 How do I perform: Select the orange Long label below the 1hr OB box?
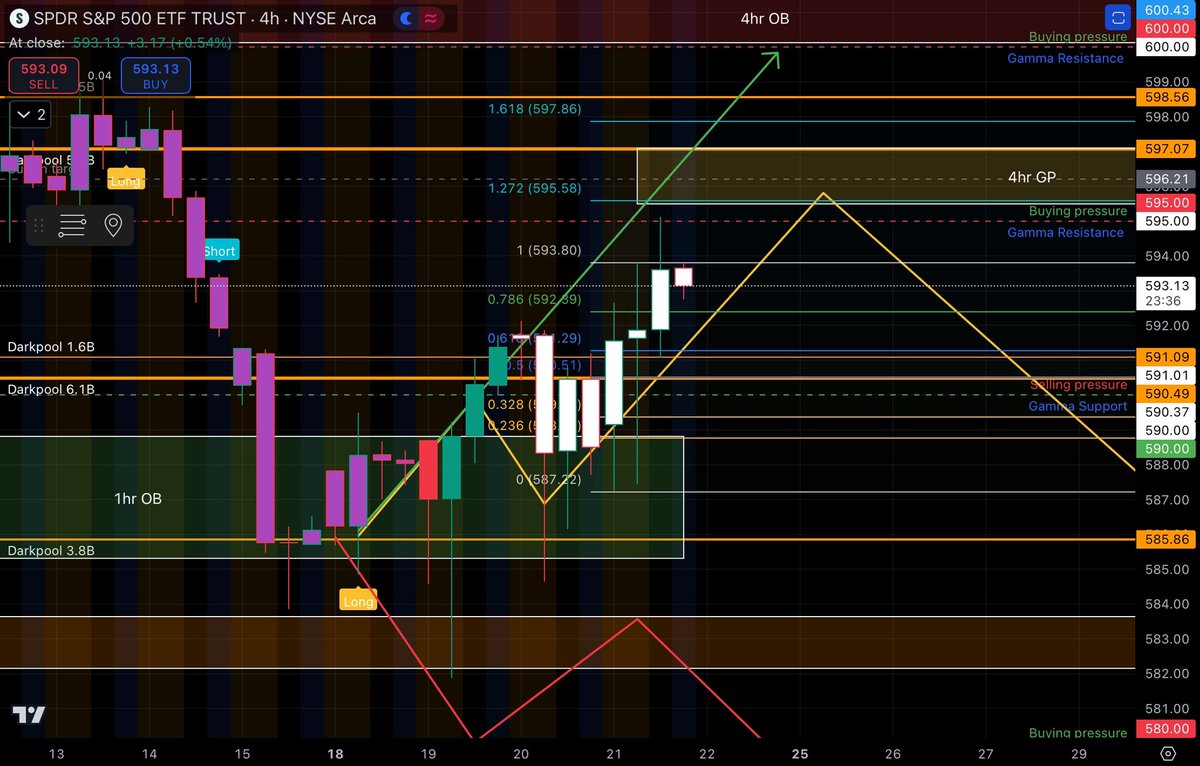pos(358,601)
